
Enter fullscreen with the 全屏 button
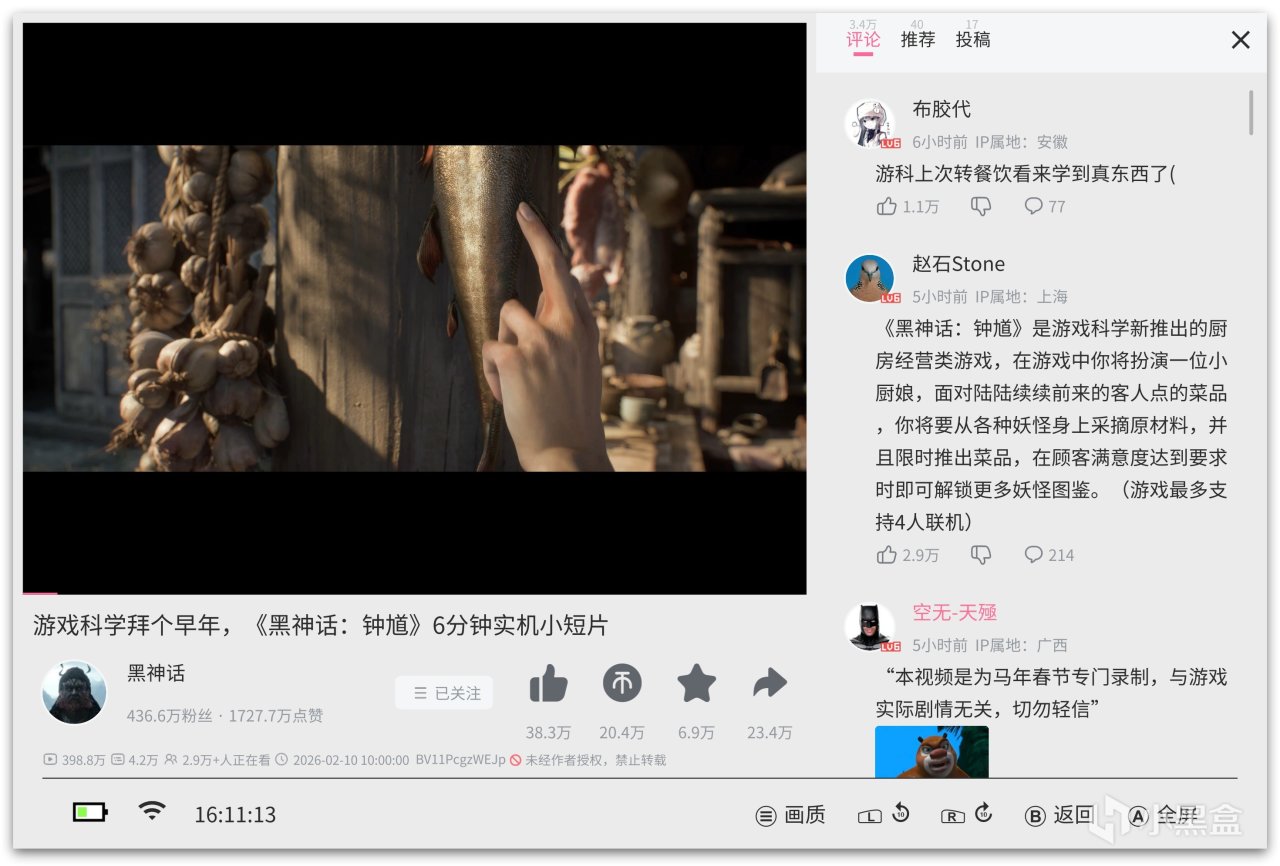[x=1163, y=815]
